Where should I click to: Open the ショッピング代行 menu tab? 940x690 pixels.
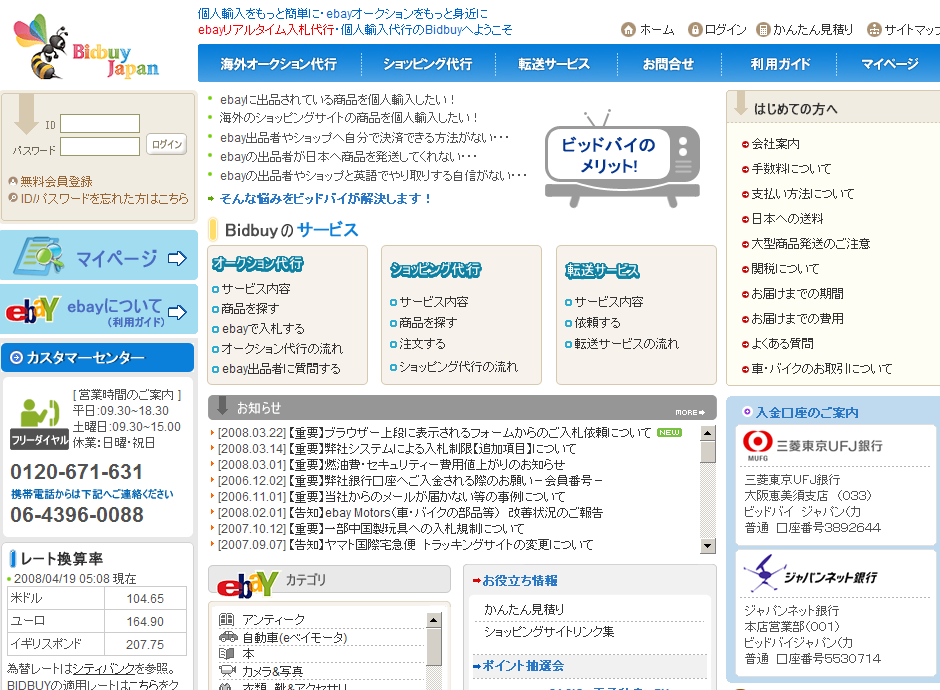tap(427, 64)
